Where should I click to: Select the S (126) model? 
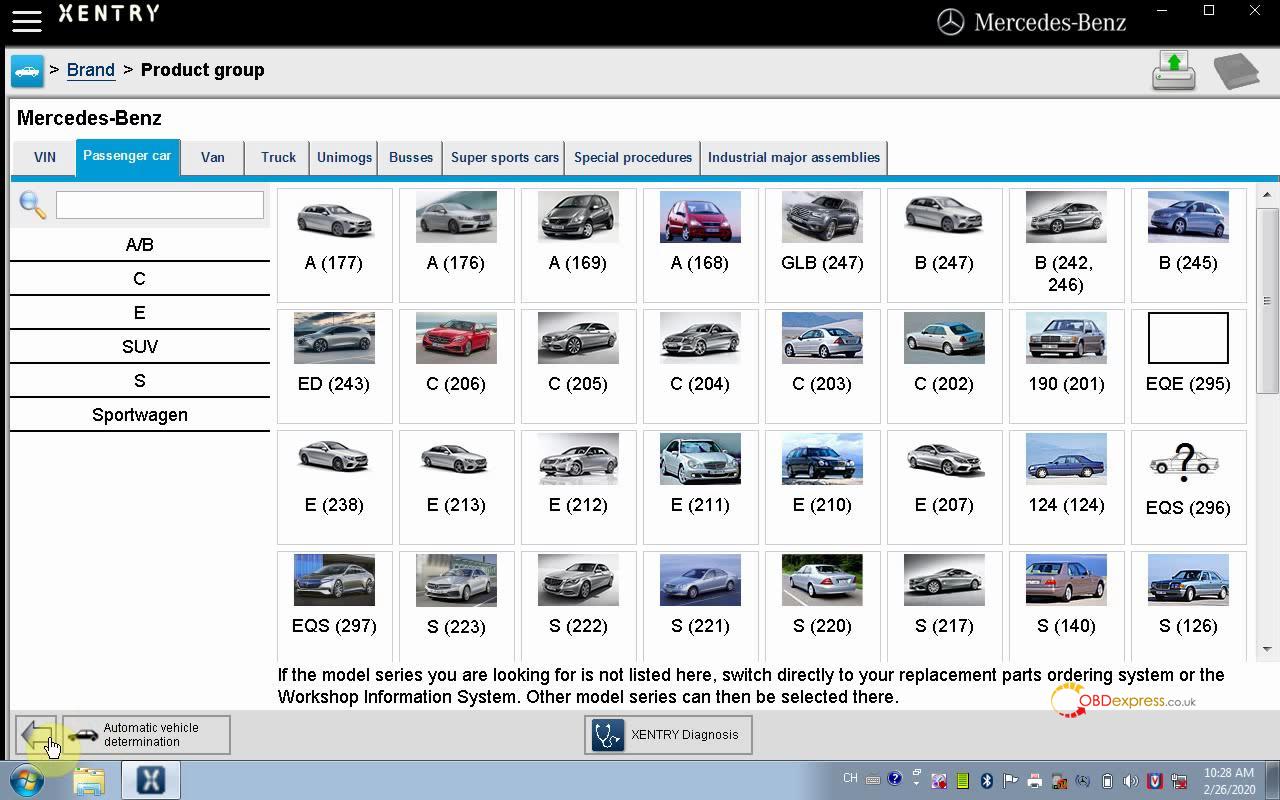1188,605
